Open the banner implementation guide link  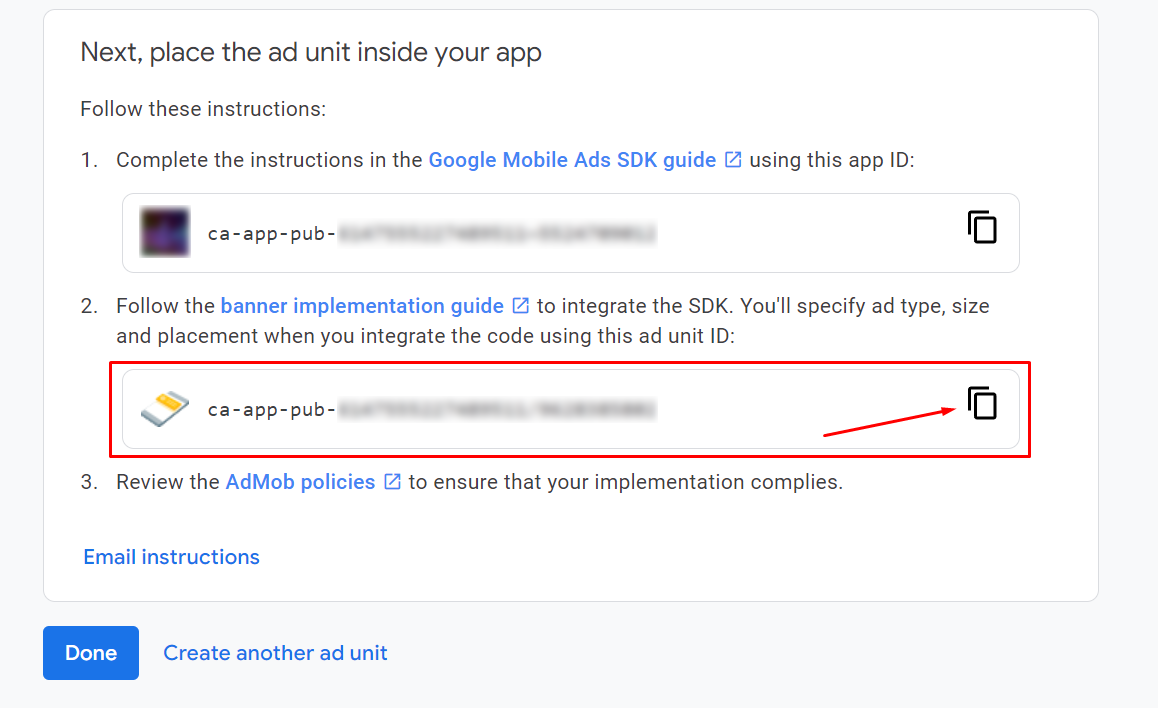click(362, 306)
